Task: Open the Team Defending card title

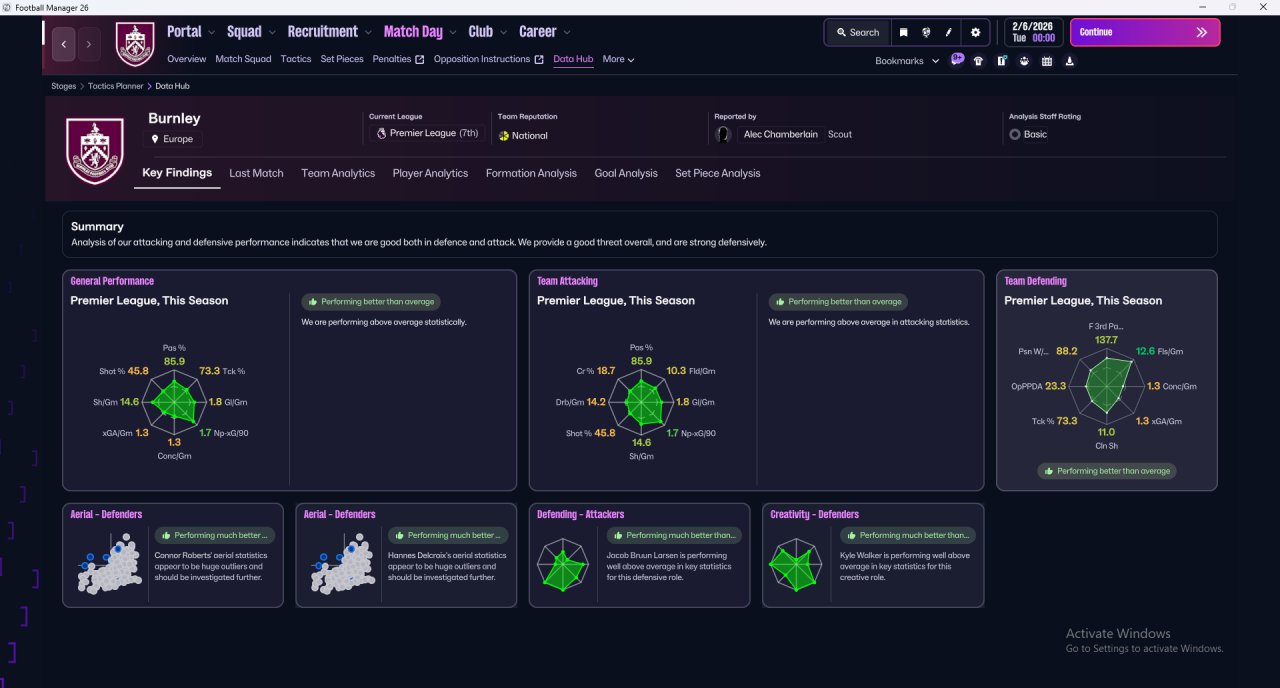Action: [1035, 281]
